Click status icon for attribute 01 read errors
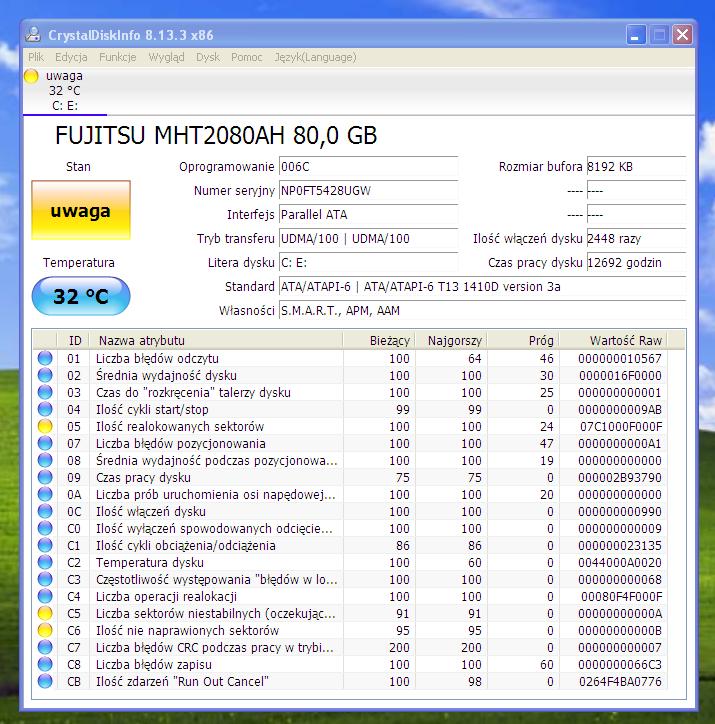 pyautogui.click(x=45, y=358)
